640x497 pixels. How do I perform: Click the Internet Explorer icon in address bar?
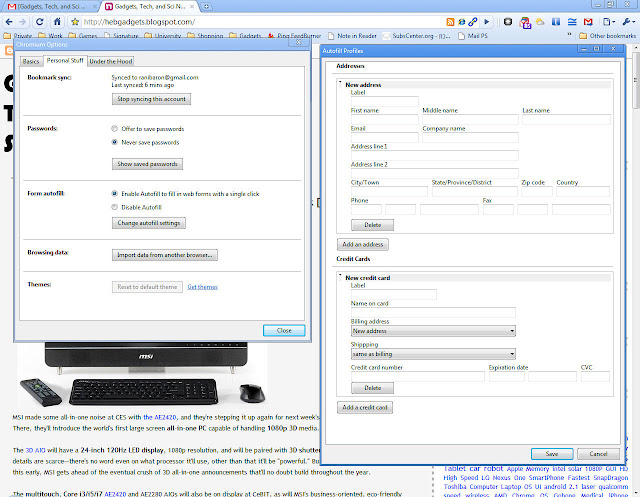tap(462, 22)
